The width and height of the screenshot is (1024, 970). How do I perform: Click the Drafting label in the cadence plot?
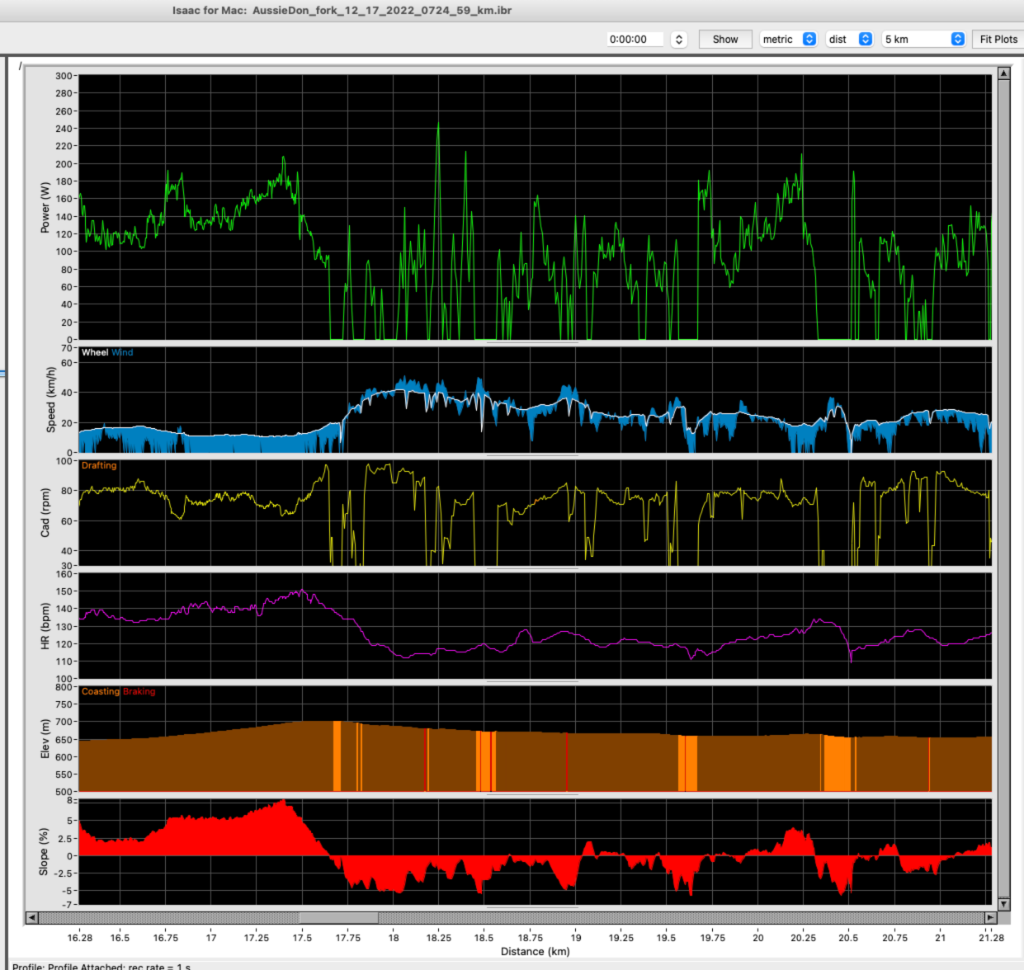pyautogui.click(x=98, y=465)
